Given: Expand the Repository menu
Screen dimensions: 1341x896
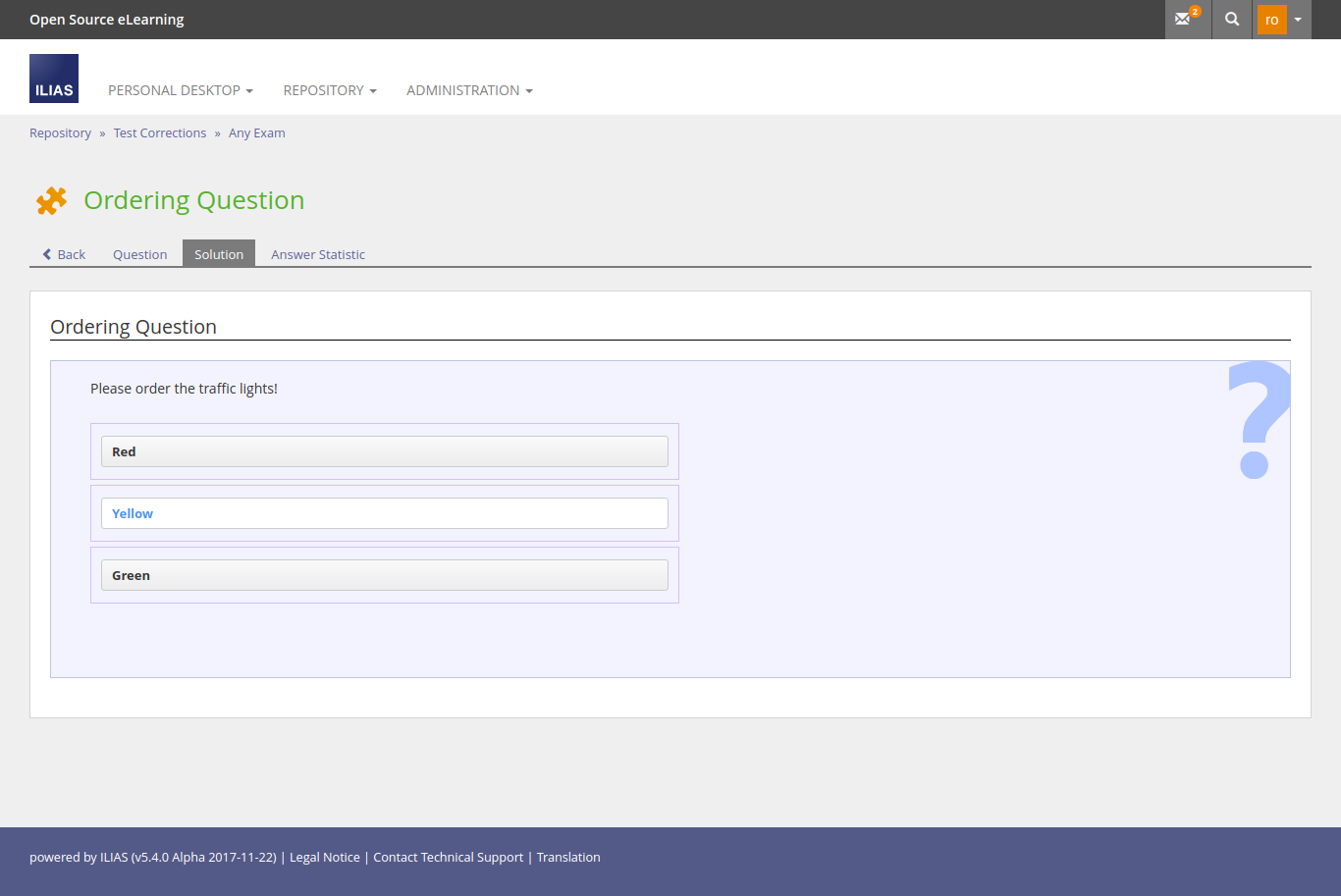Looking at the screenshot, I should coord(330,90).
